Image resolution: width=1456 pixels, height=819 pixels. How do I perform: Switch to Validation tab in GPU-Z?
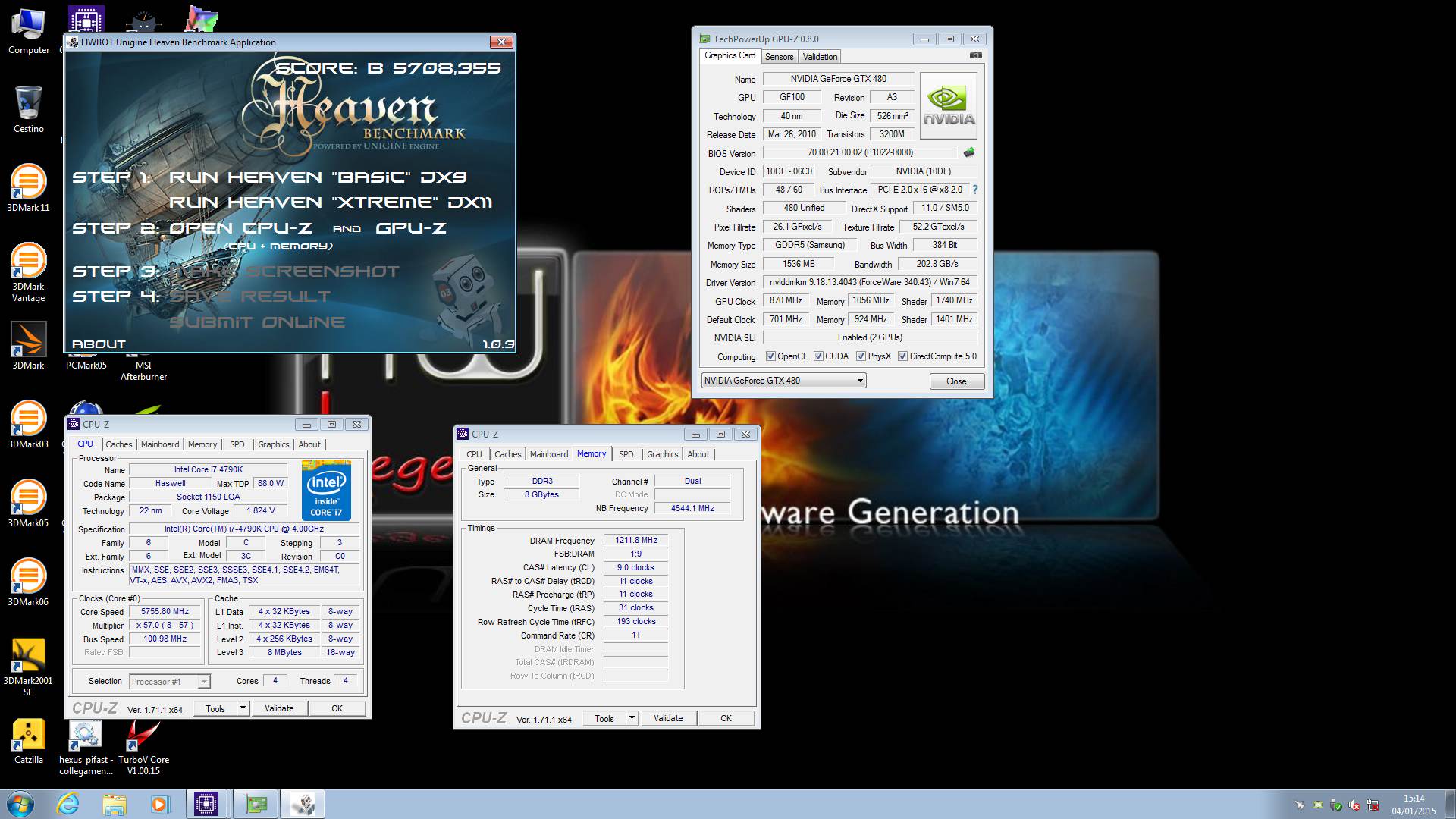click(x=820, y=57)
